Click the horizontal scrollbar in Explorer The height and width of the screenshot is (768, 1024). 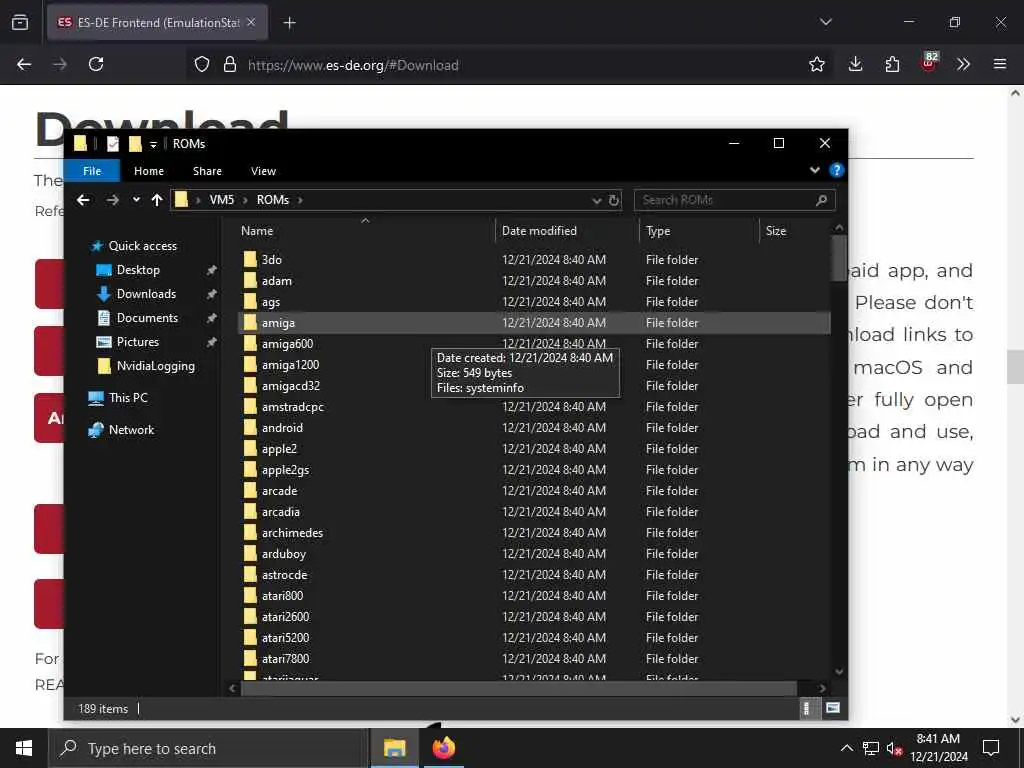[519, 688]
